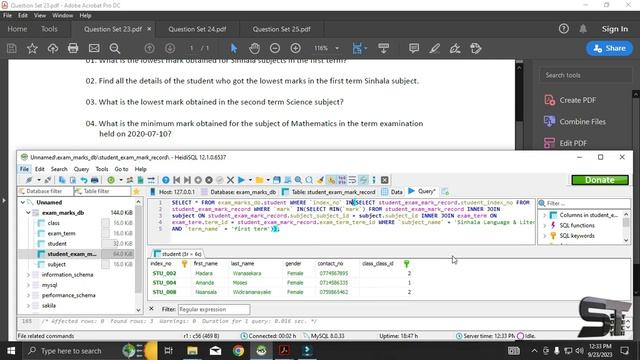The image size is (640, 360).
Task: Expand the sakila database node
Action: [x=28, y=305]
